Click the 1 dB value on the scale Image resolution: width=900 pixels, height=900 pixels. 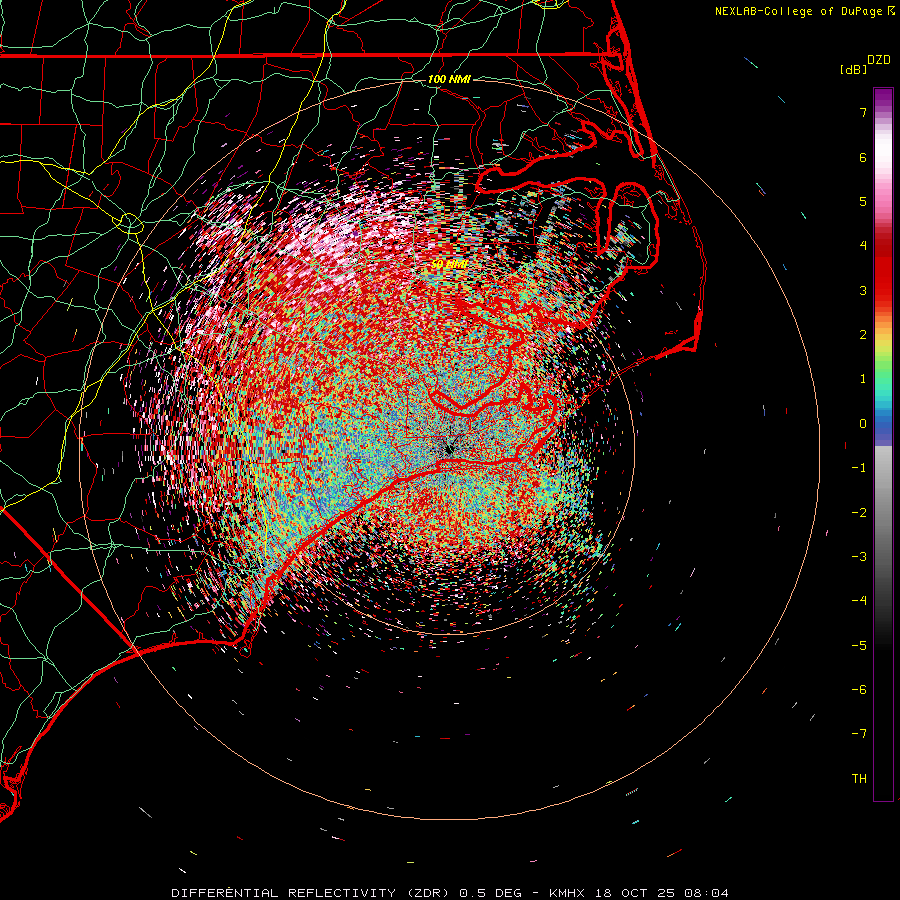coord(863,379)
